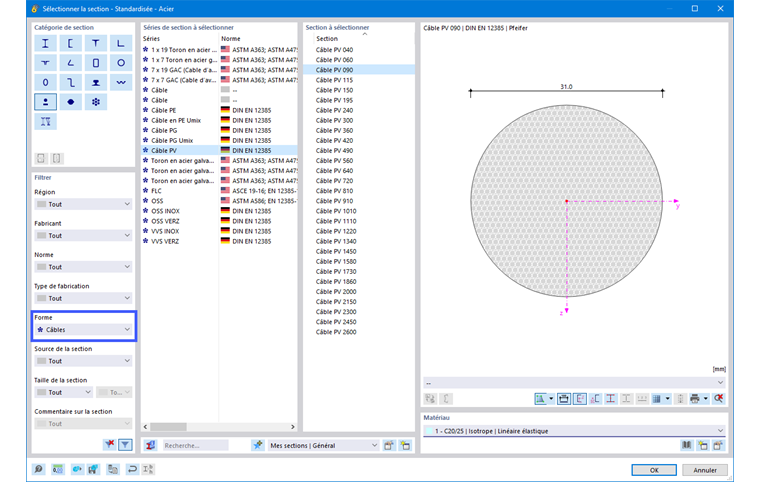Select the L-angle section category icon
The height and width of the screenshot is (482, 760).
(121, 44)
